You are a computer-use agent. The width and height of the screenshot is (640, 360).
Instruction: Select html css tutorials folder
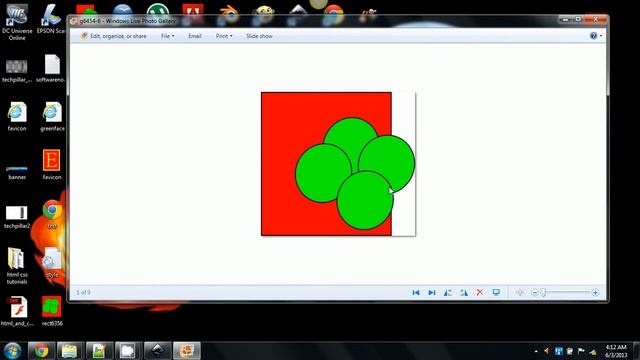tap(17, 265)
